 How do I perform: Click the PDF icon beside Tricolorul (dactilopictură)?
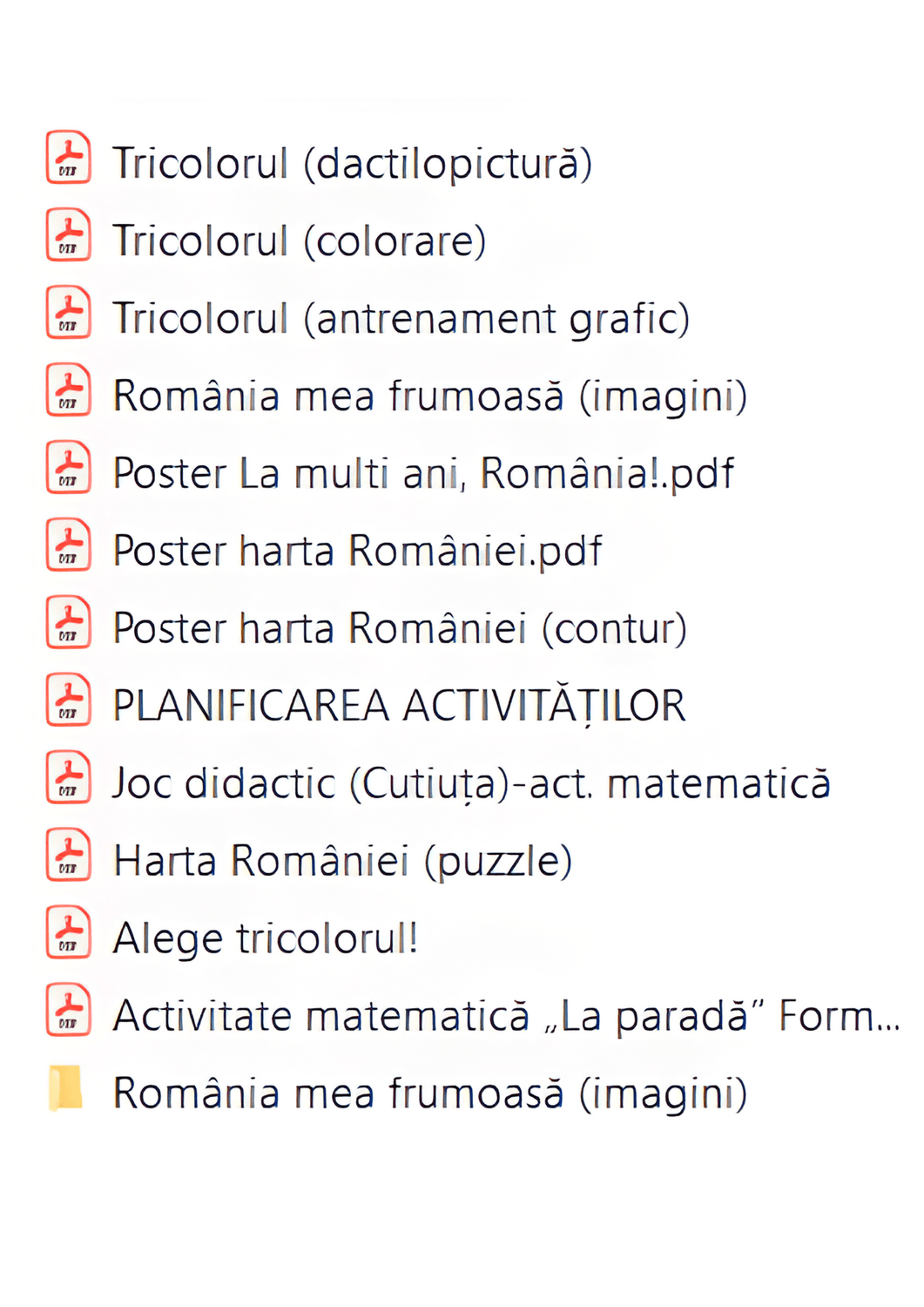pyautogui.click(x=68, y=158)
